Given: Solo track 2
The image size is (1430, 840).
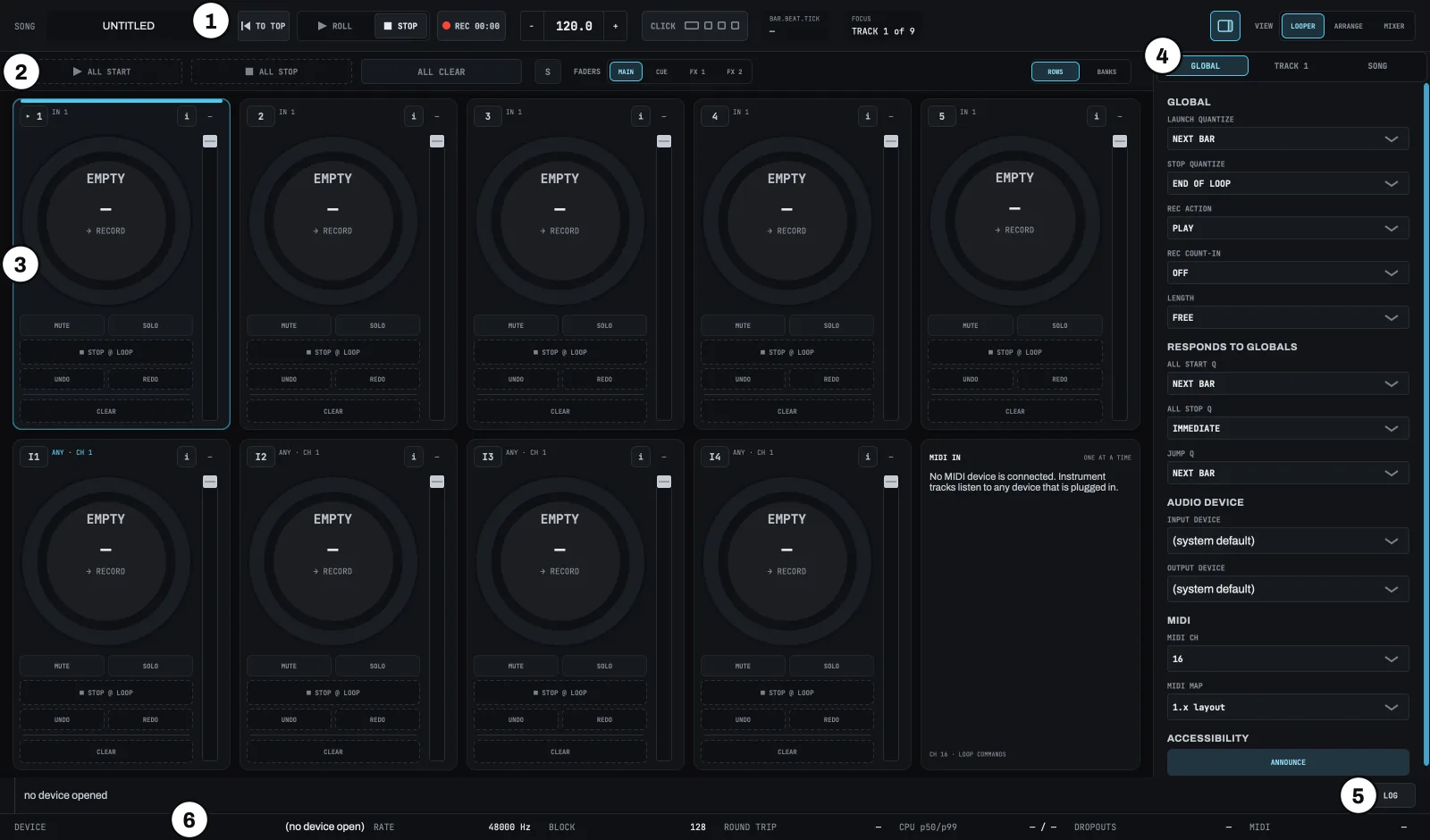Looking at the screenshot, I should click(377, 325).
